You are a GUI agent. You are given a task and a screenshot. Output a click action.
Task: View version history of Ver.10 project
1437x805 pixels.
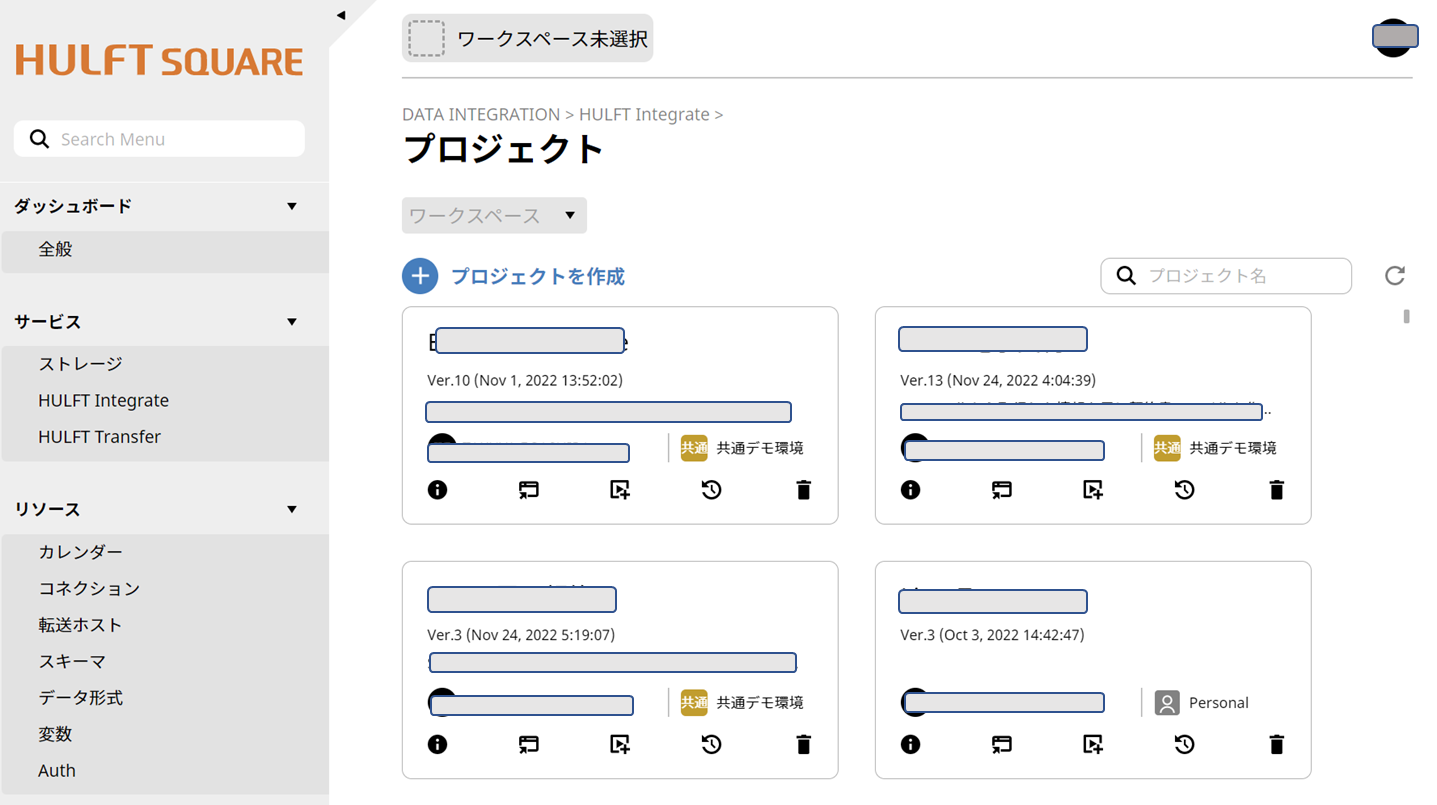pos(711,490)
